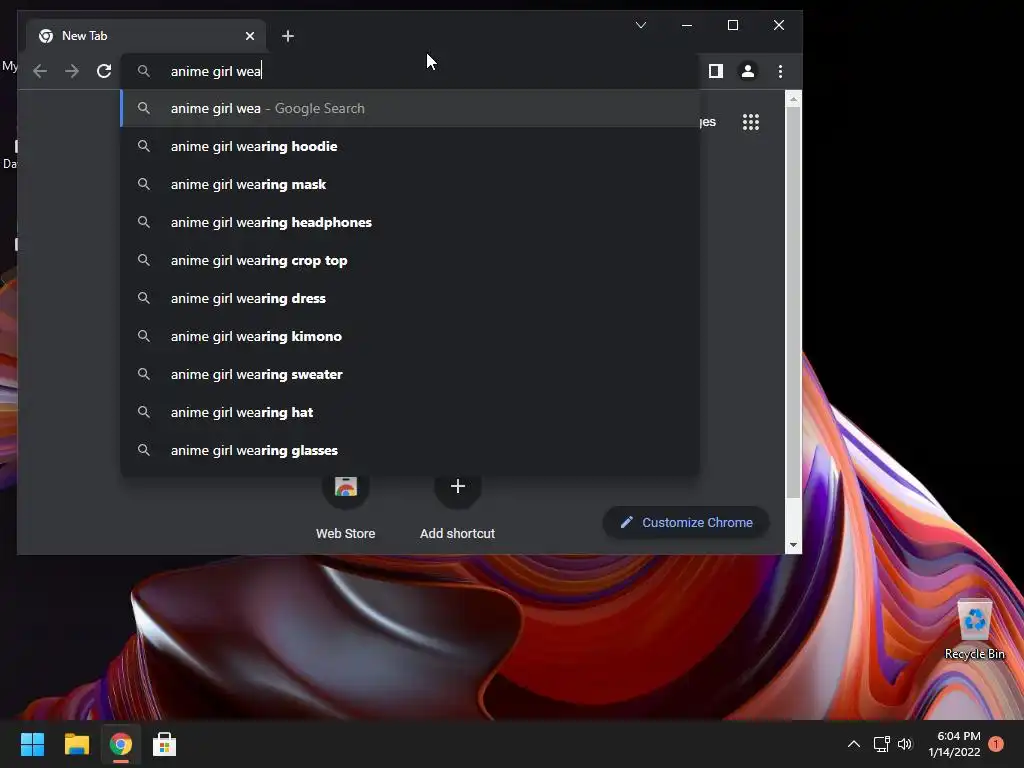This screenshot has height=768, width=1024.
Task: Open the notification badge in the taskbar
Action: (x=996, y=744)
